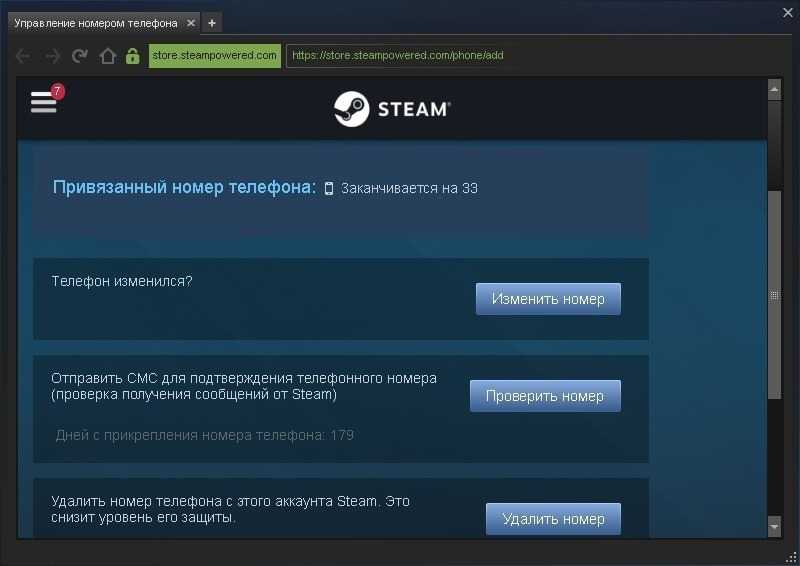The image size is (800, 566).
Task: Close the window with the X button
Action: (788, 13)
